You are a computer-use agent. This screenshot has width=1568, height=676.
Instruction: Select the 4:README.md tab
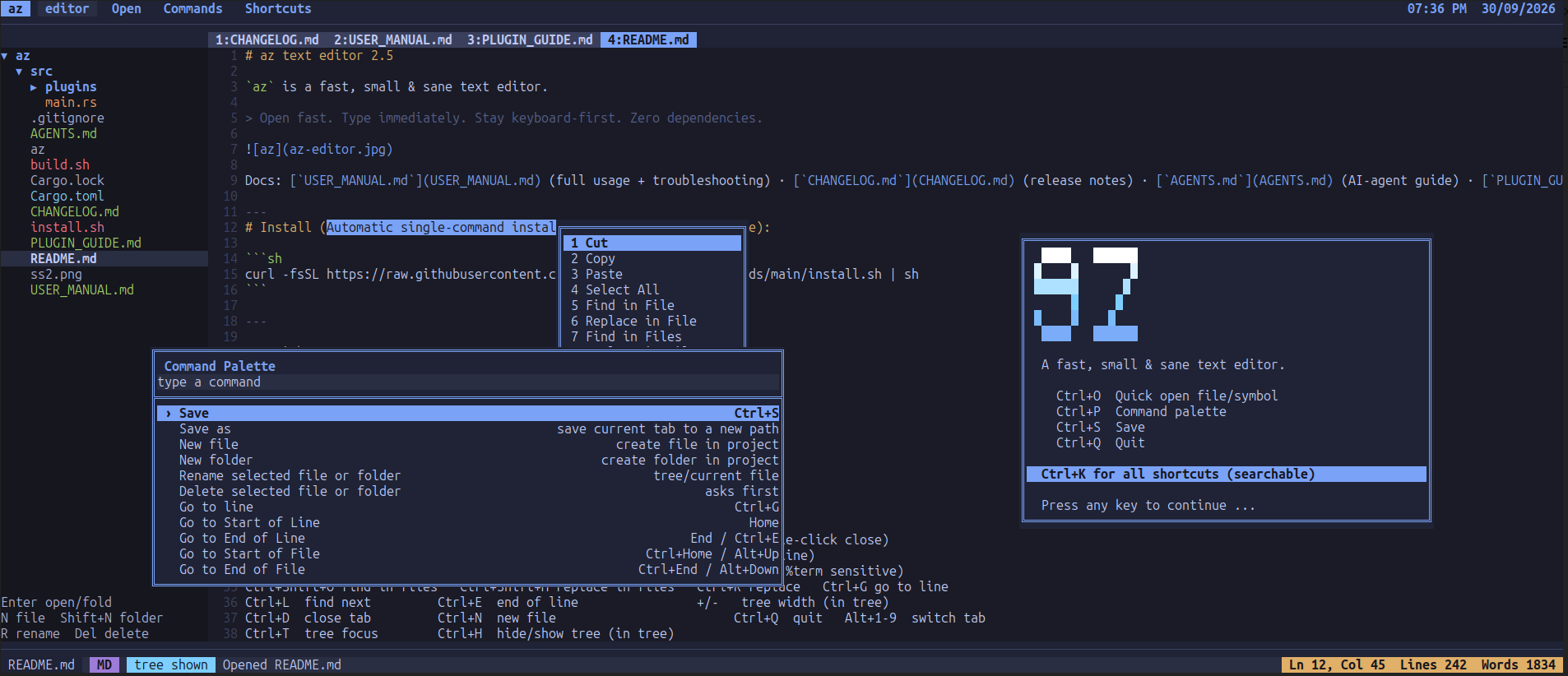[648, 39]
